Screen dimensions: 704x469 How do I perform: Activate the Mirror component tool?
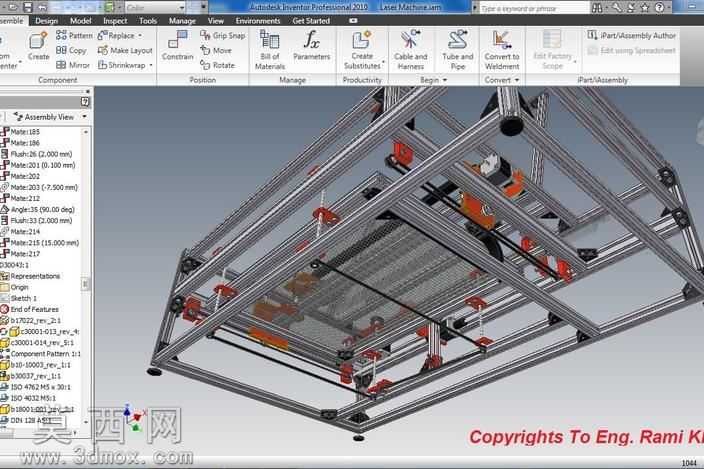click(73, 65)
